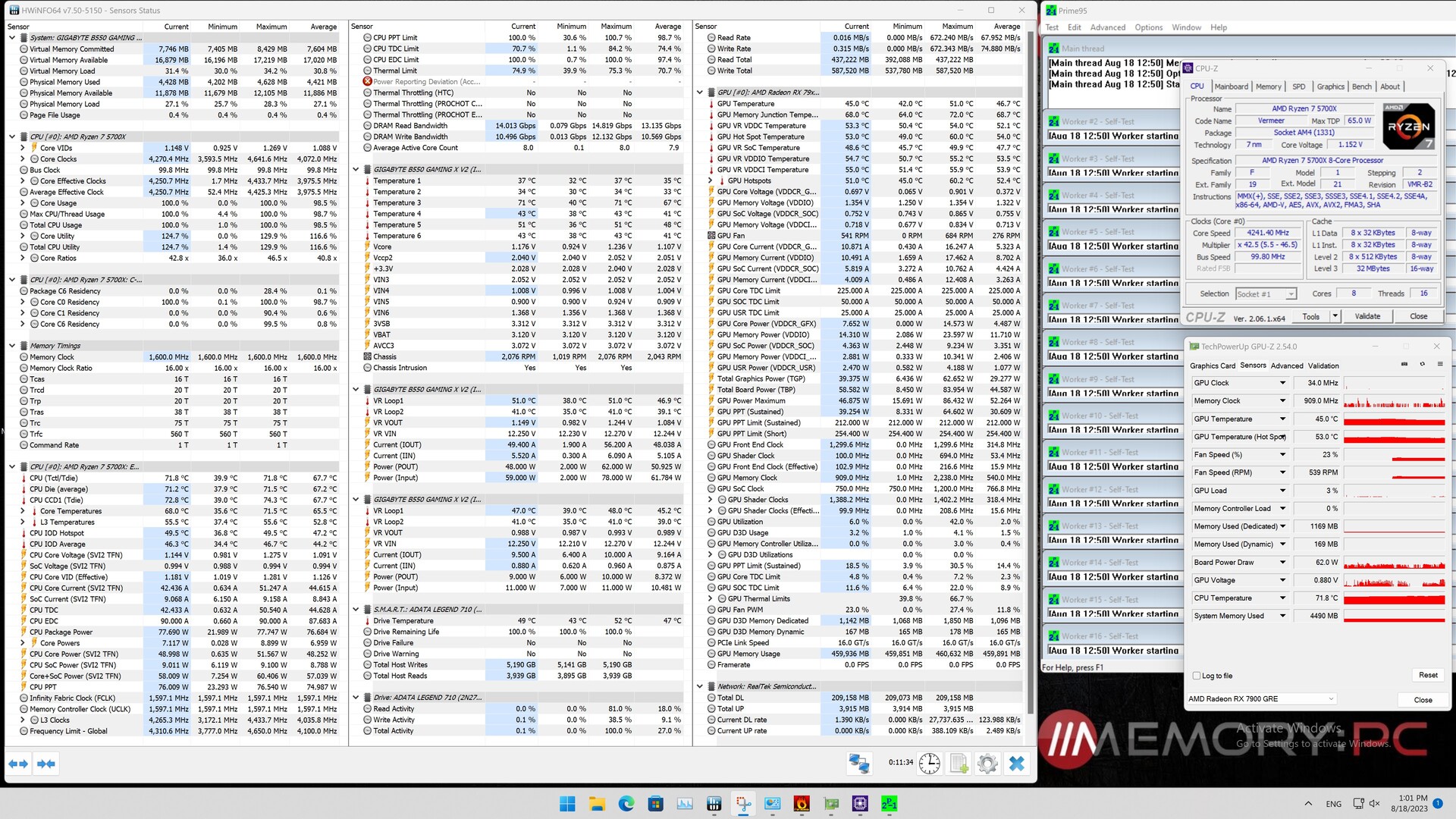Click the GPU Temperature graph in GPU-Z

pyautogui.click(x=1395, y=419)
